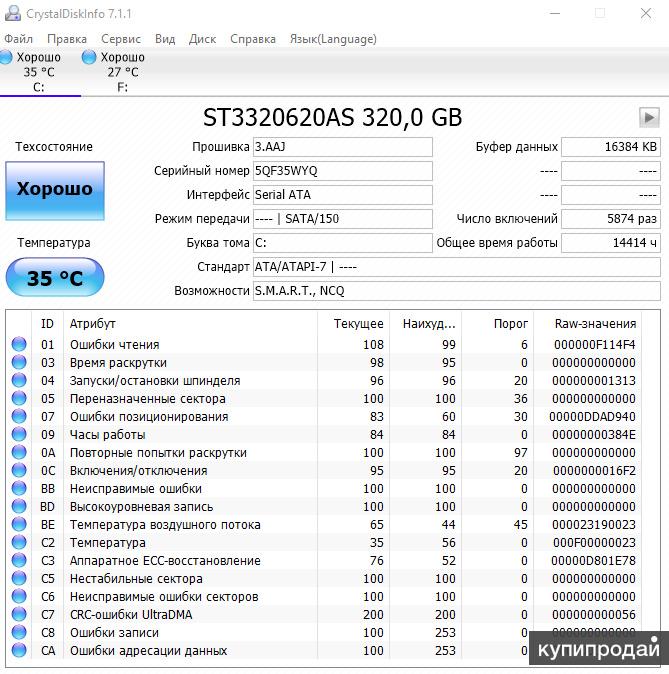This screenshot has height=674, width=669.
Task: Click status orb for Температура воздушного потока
Action: (19, 524)
